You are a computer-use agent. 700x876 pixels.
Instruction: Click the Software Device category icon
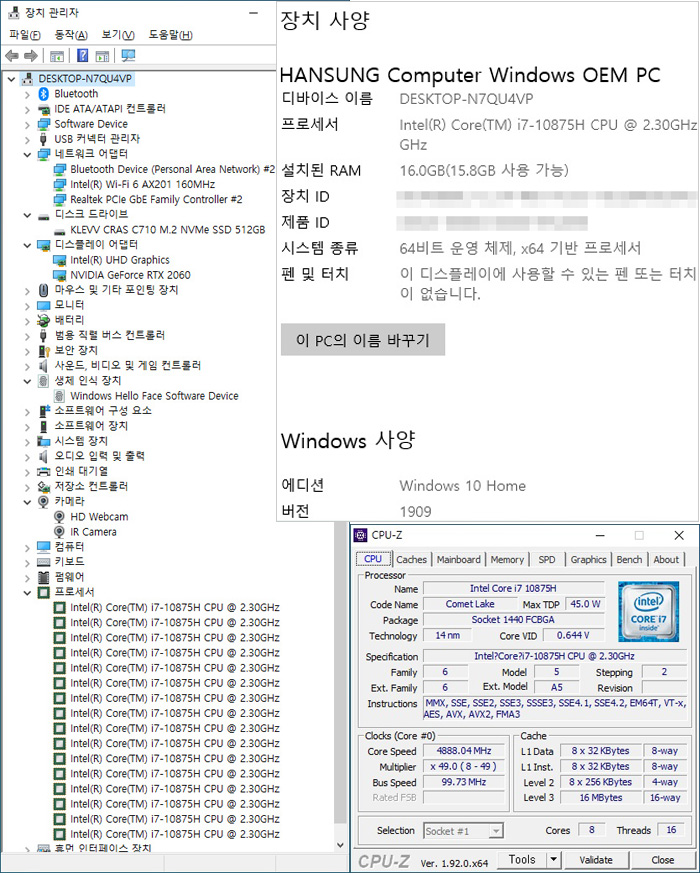tap(44, 124)
